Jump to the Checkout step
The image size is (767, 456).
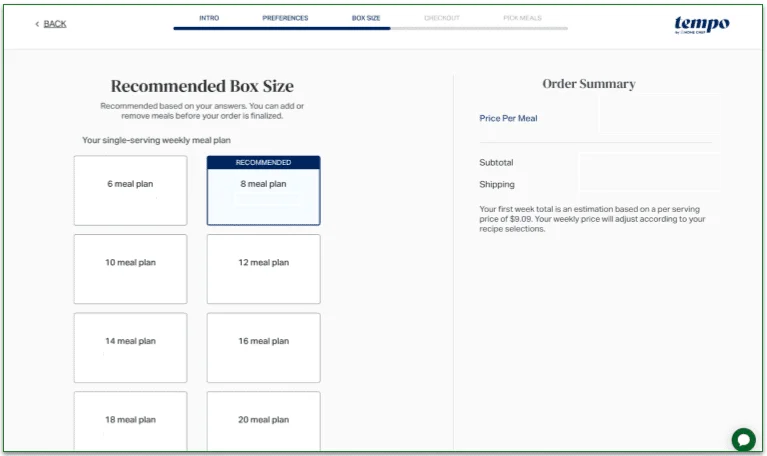[441, 18]
